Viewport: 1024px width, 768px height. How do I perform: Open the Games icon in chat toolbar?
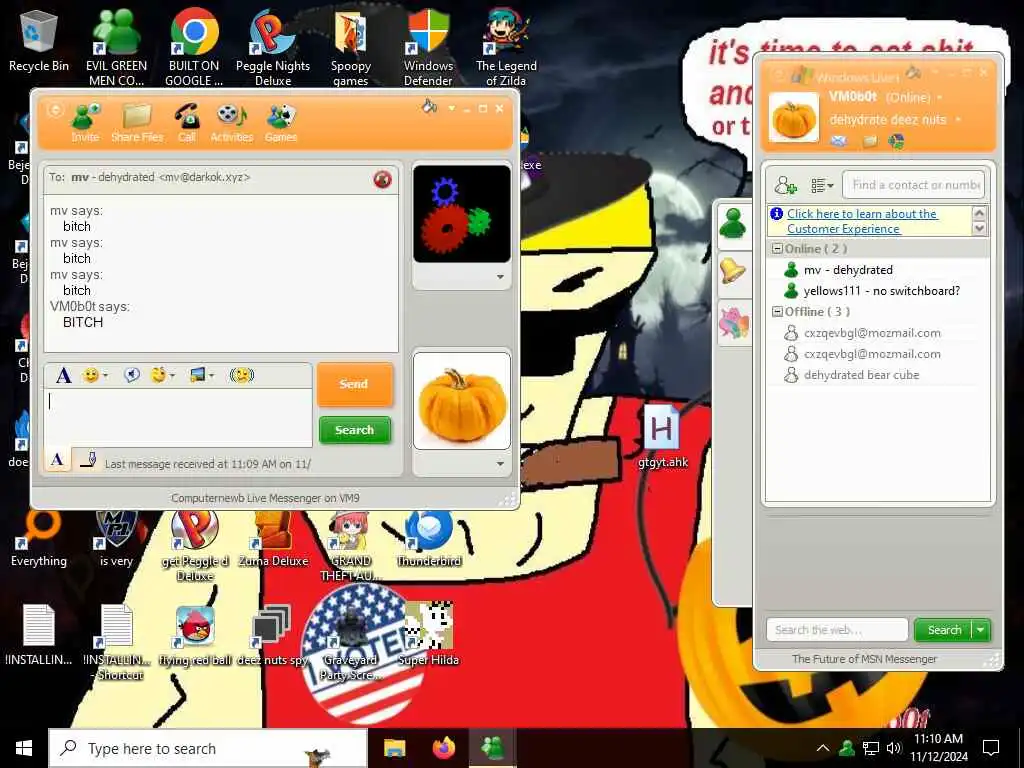[281, 122]
